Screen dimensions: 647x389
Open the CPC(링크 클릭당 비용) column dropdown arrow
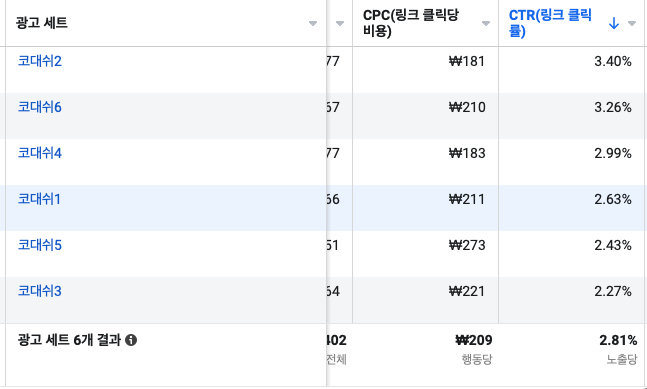coord(486,24)
